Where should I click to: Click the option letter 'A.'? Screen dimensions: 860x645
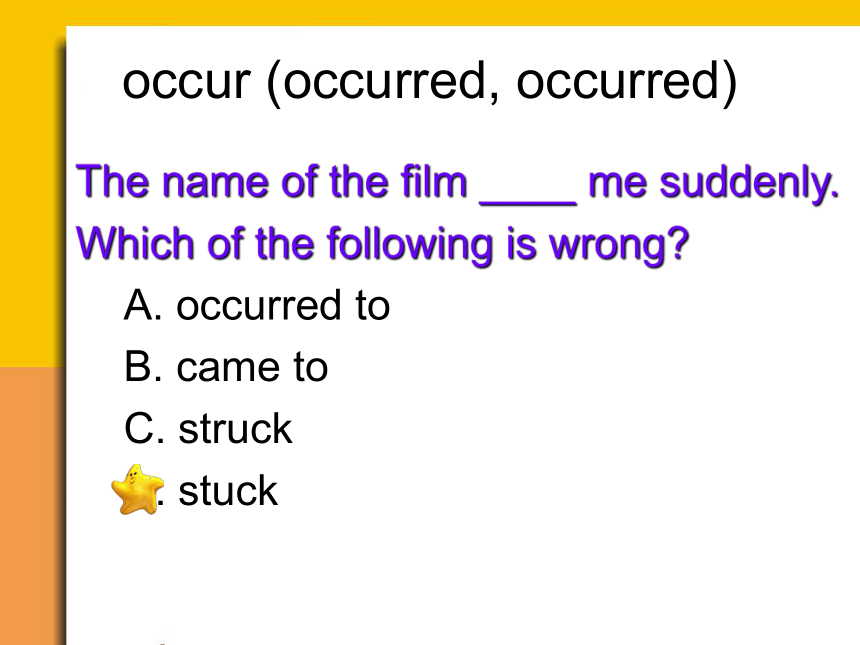(143, 305)
